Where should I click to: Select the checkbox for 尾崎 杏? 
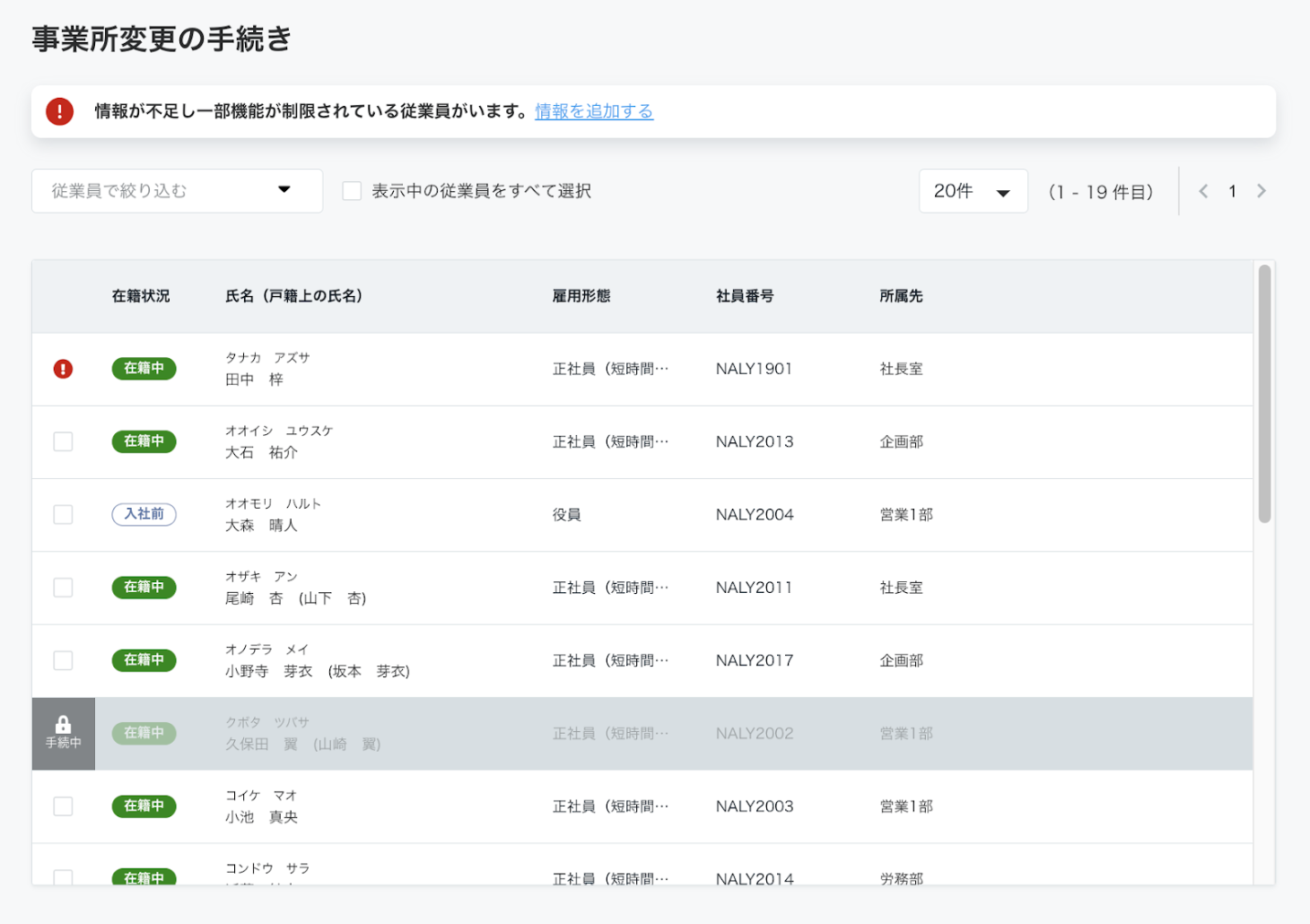click(63, 588)
